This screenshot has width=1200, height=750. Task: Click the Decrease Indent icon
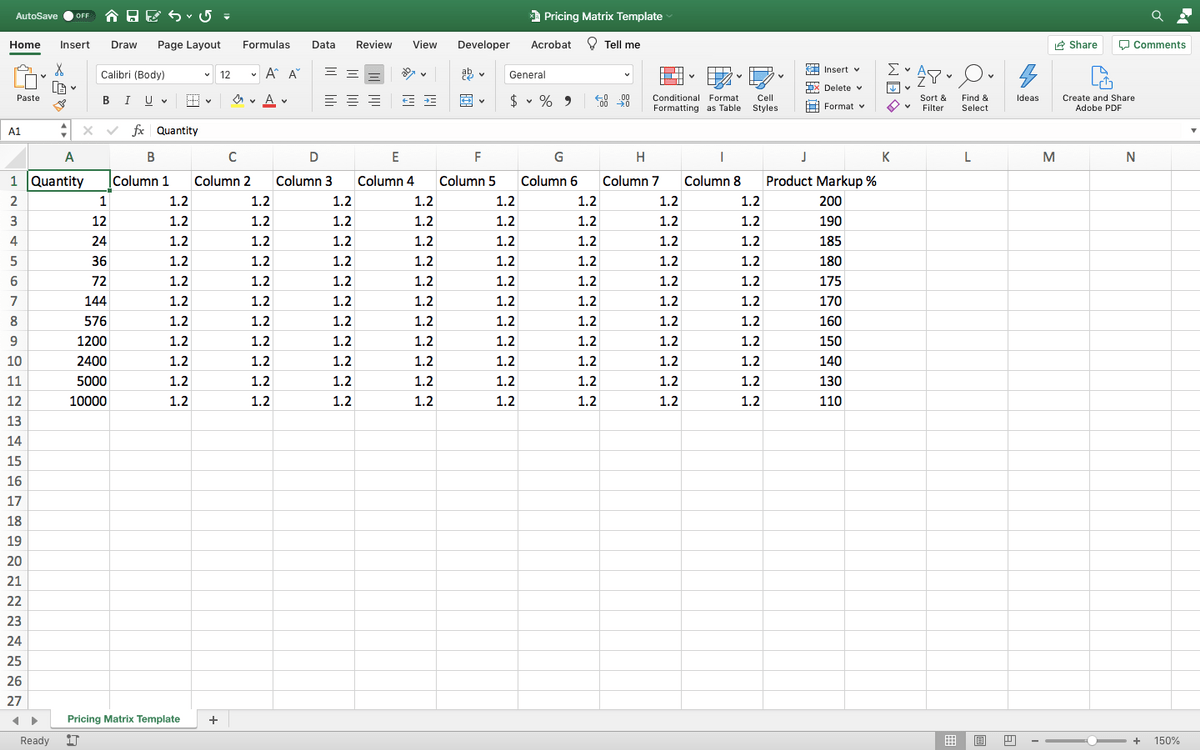pos(408,101)
